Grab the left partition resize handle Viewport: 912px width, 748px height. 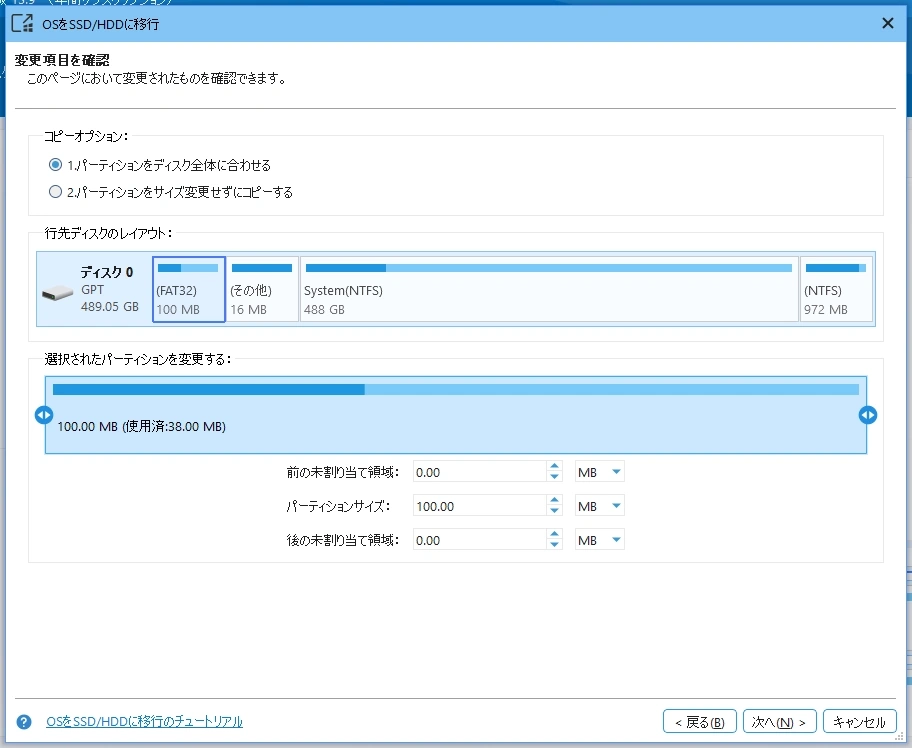(x=44, y=415)
